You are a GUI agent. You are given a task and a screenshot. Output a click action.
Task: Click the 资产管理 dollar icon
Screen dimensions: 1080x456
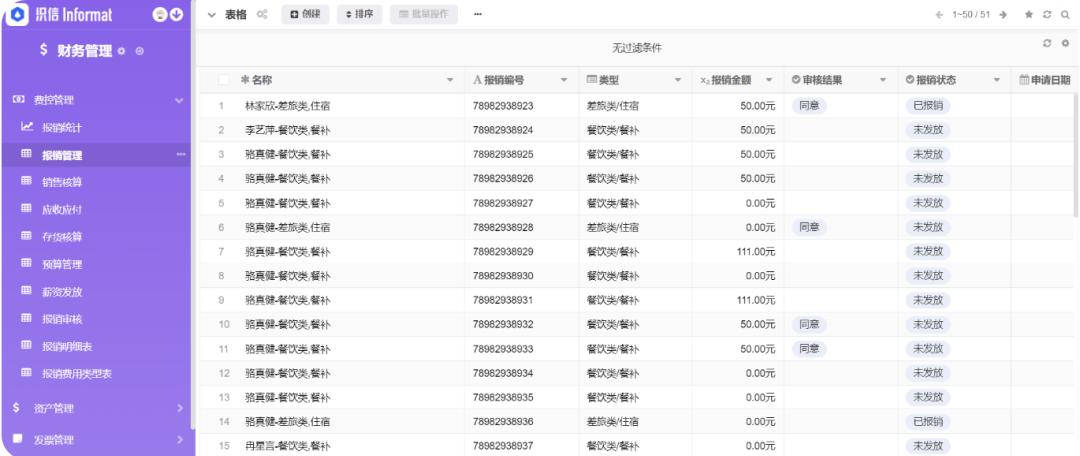[x=17, y=408]
